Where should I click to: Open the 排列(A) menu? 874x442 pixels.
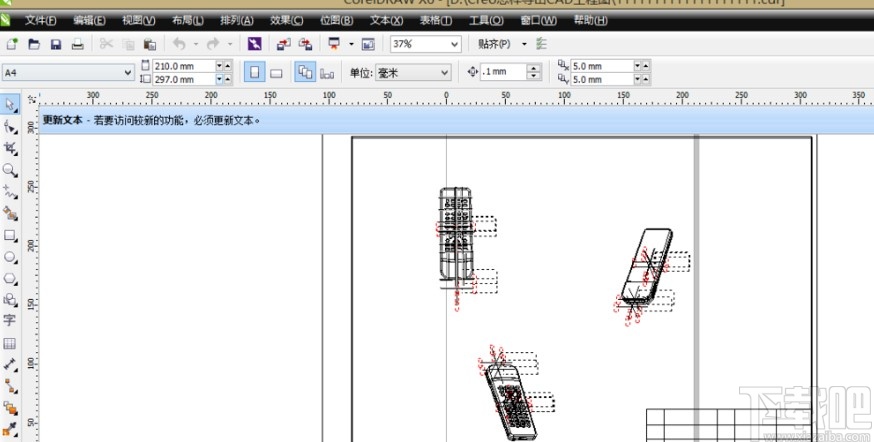(237, 21)
